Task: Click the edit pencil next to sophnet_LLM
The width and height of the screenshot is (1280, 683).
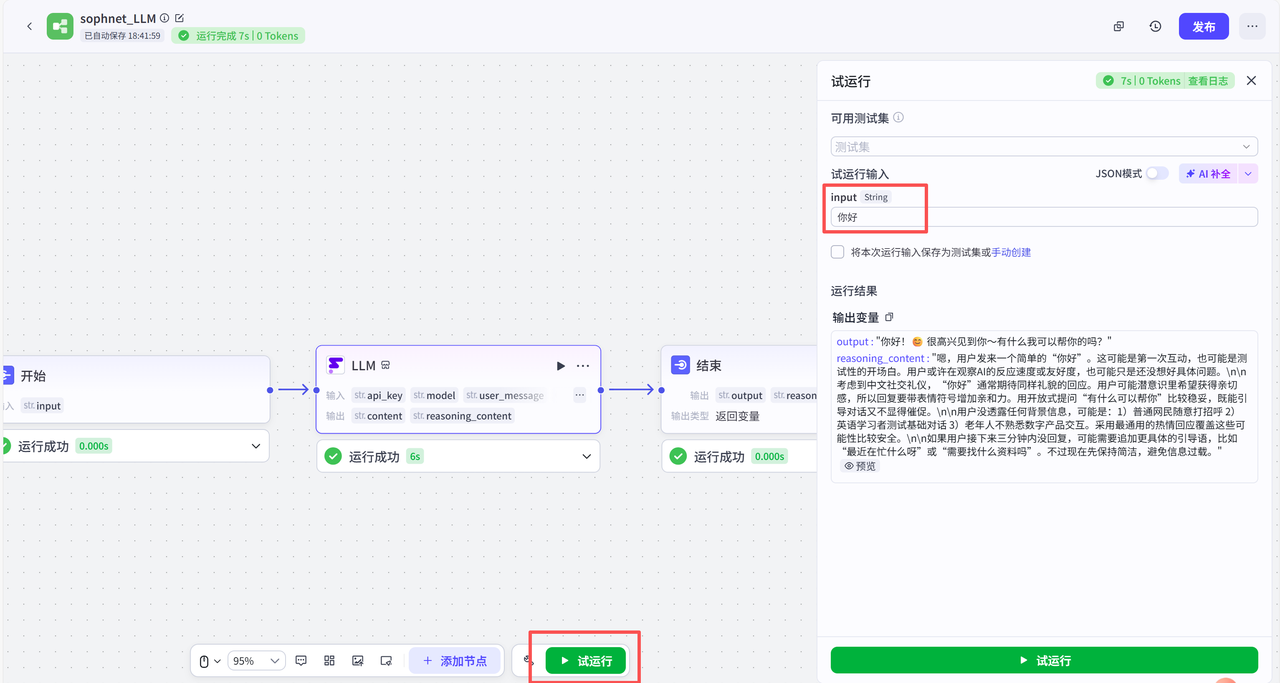Action: [x=179, y=18]
